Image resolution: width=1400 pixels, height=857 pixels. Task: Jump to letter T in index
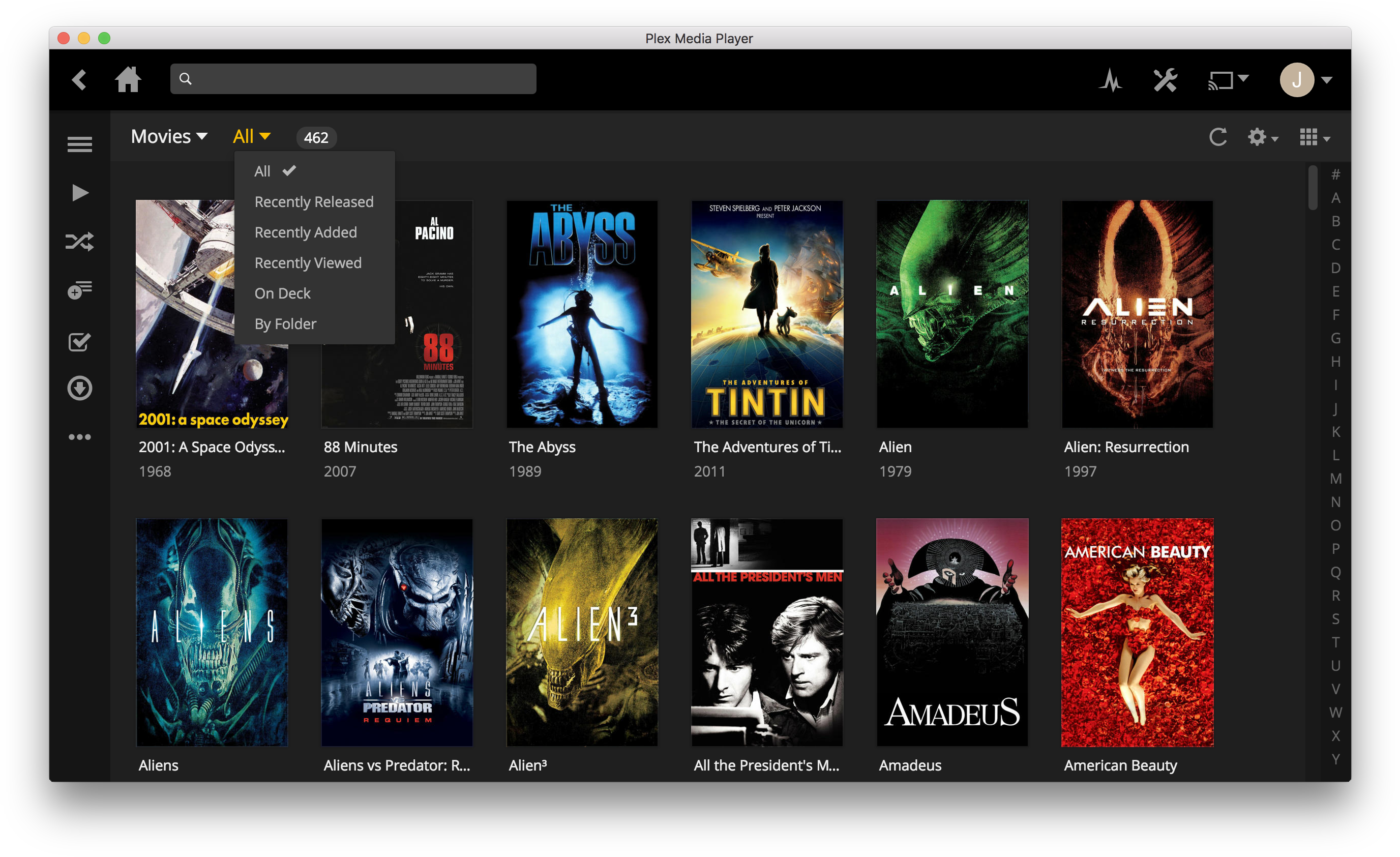pos(1336,642)
